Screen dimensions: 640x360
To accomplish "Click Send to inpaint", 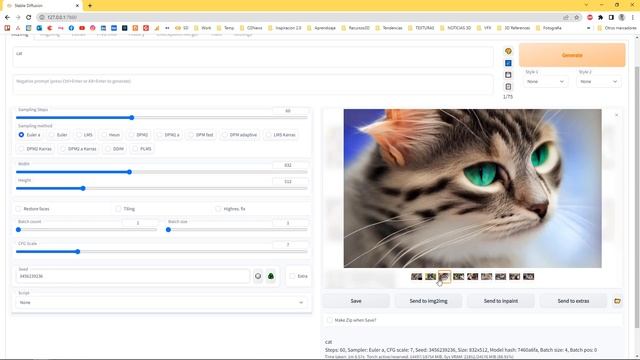I will (501, 301).
